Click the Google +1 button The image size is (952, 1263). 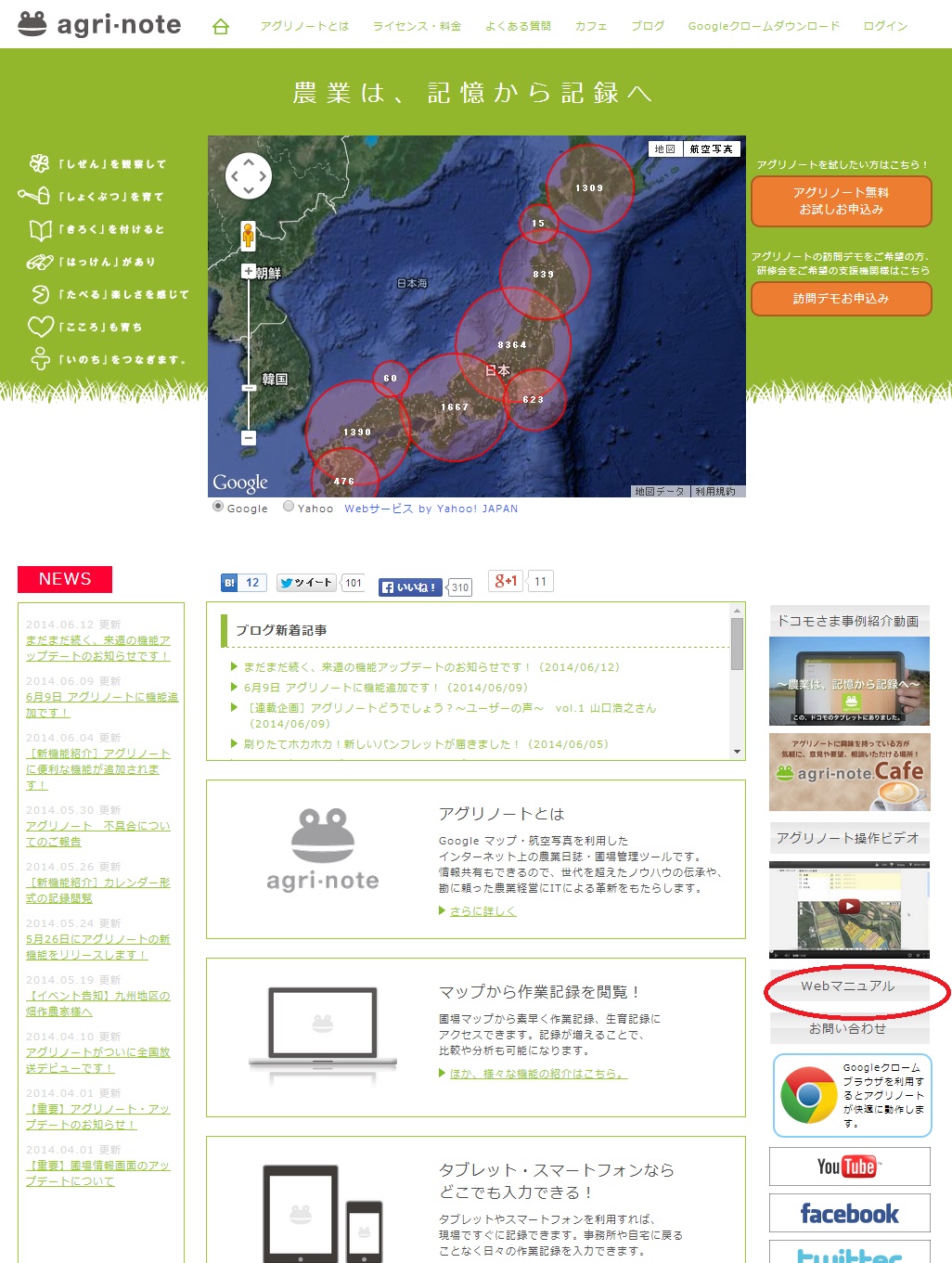pos(506,581)
